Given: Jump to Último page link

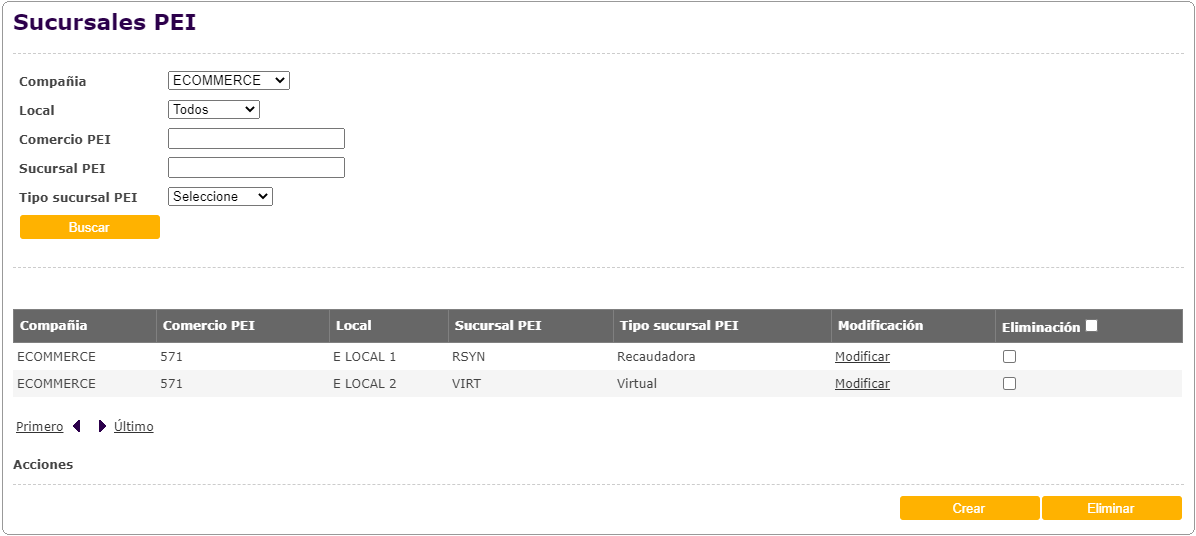Looking at the screenshot, I should tap(134, 427).
